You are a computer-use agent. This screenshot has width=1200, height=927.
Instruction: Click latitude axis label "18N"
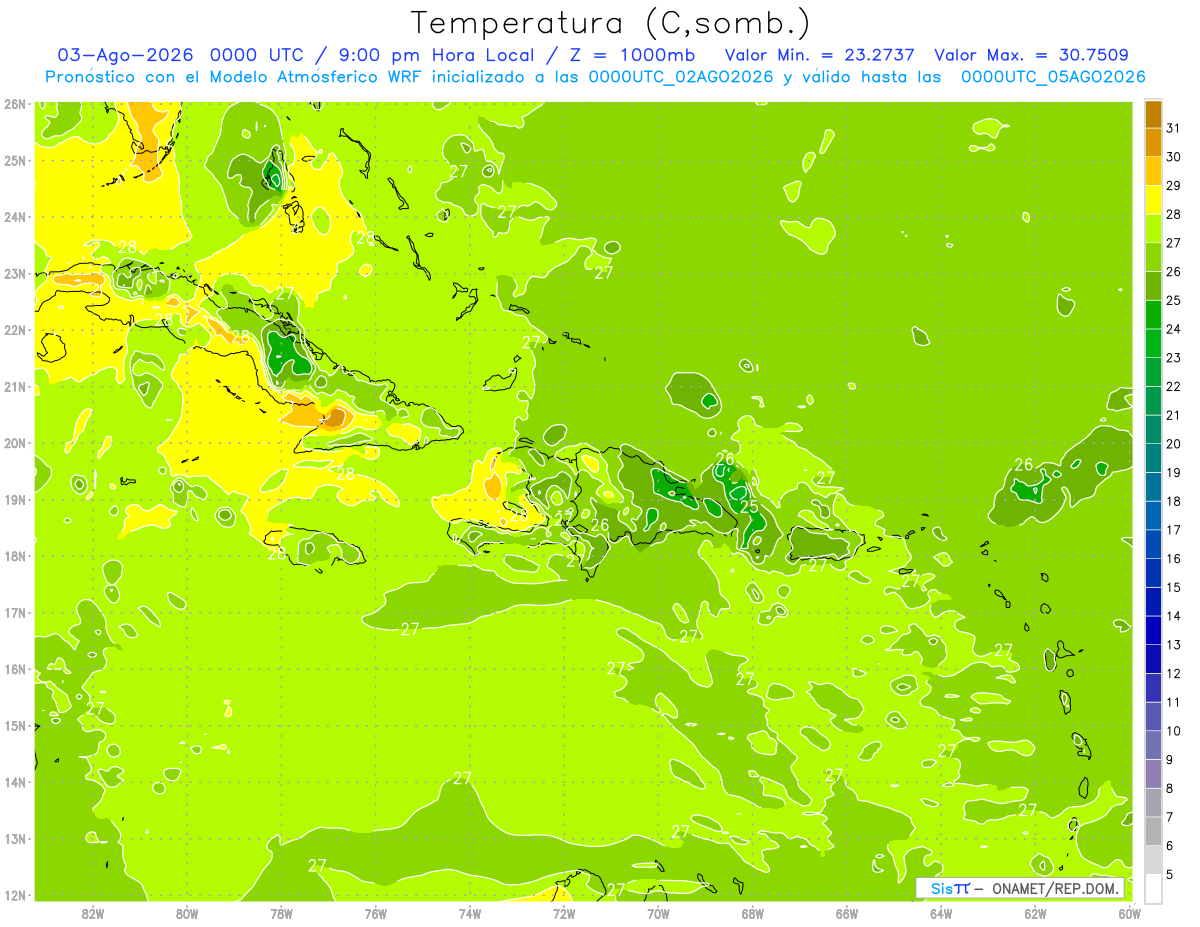[x=15, y=556]
